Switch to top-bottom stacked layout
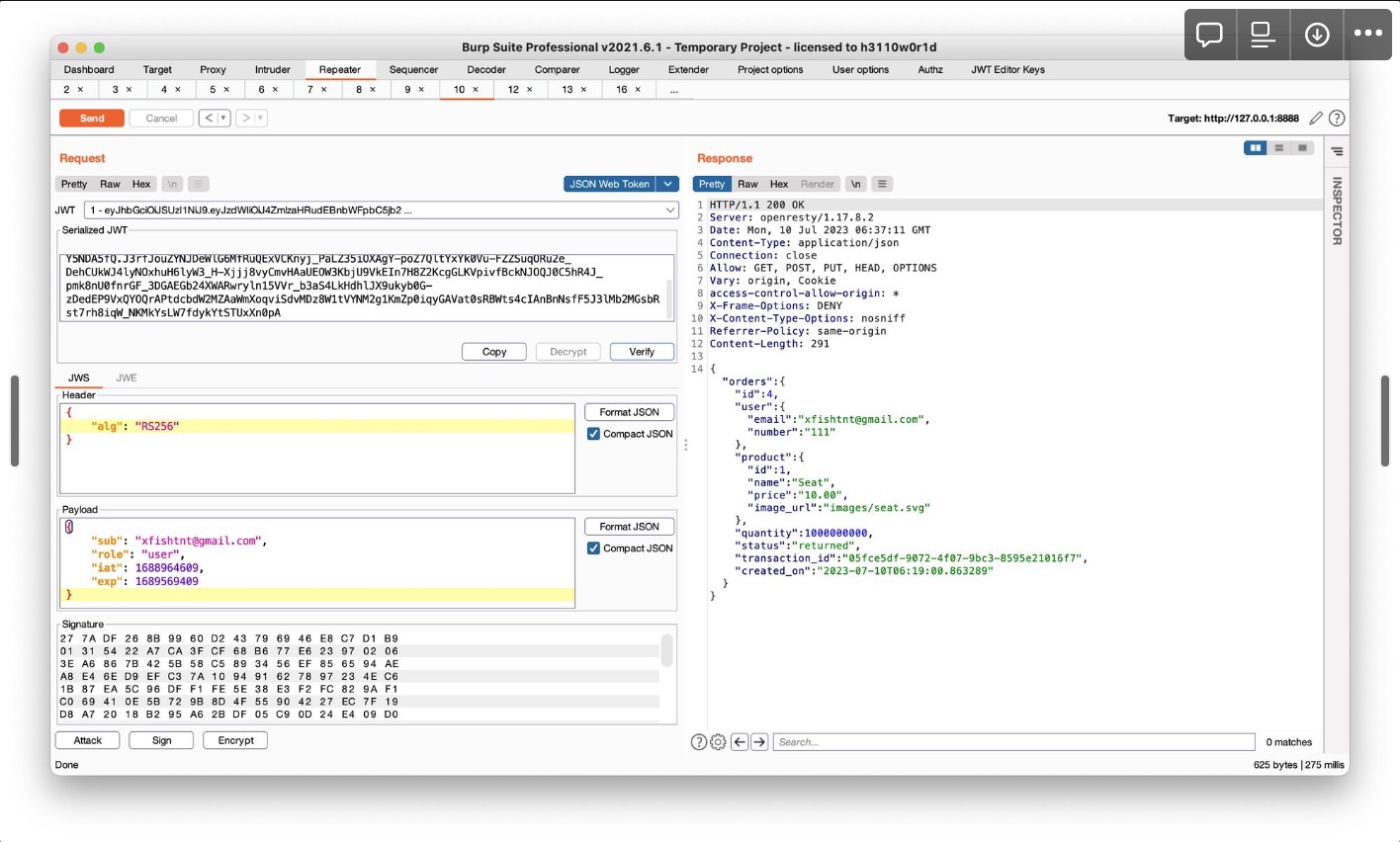The height and width of the screenshot is (842, 1400). tap(1279, 148)
